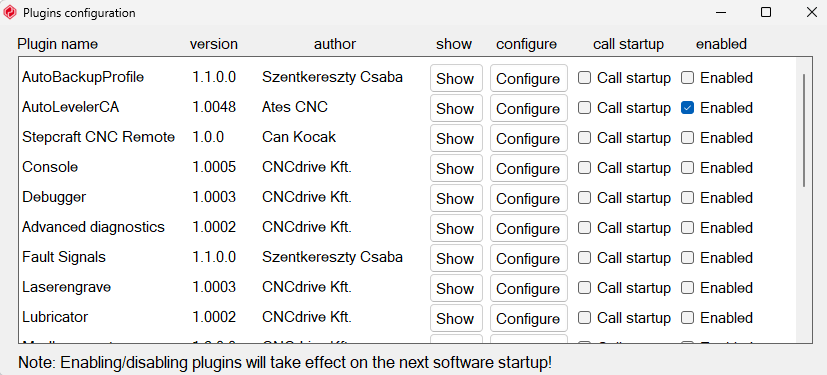Screen dimensions: 827x375
Task: Show the Stepcraft CNC Remote plugin
Action: pos(456,139)
